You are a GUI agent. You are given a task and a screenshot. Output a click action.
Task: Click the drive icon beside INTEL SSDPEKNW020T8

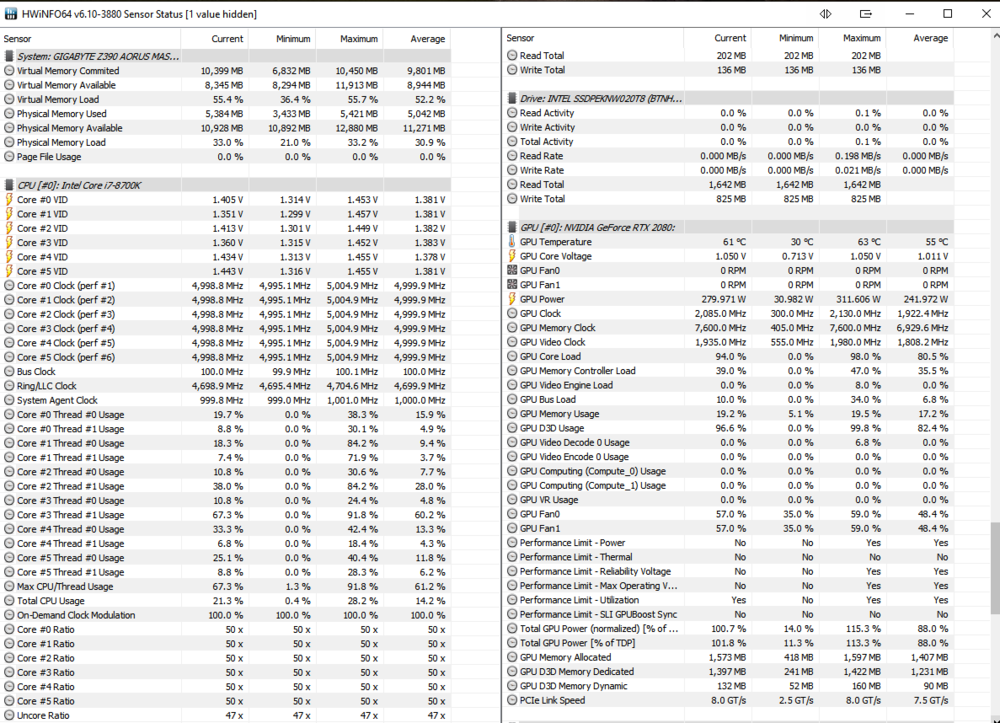point(510,97)
